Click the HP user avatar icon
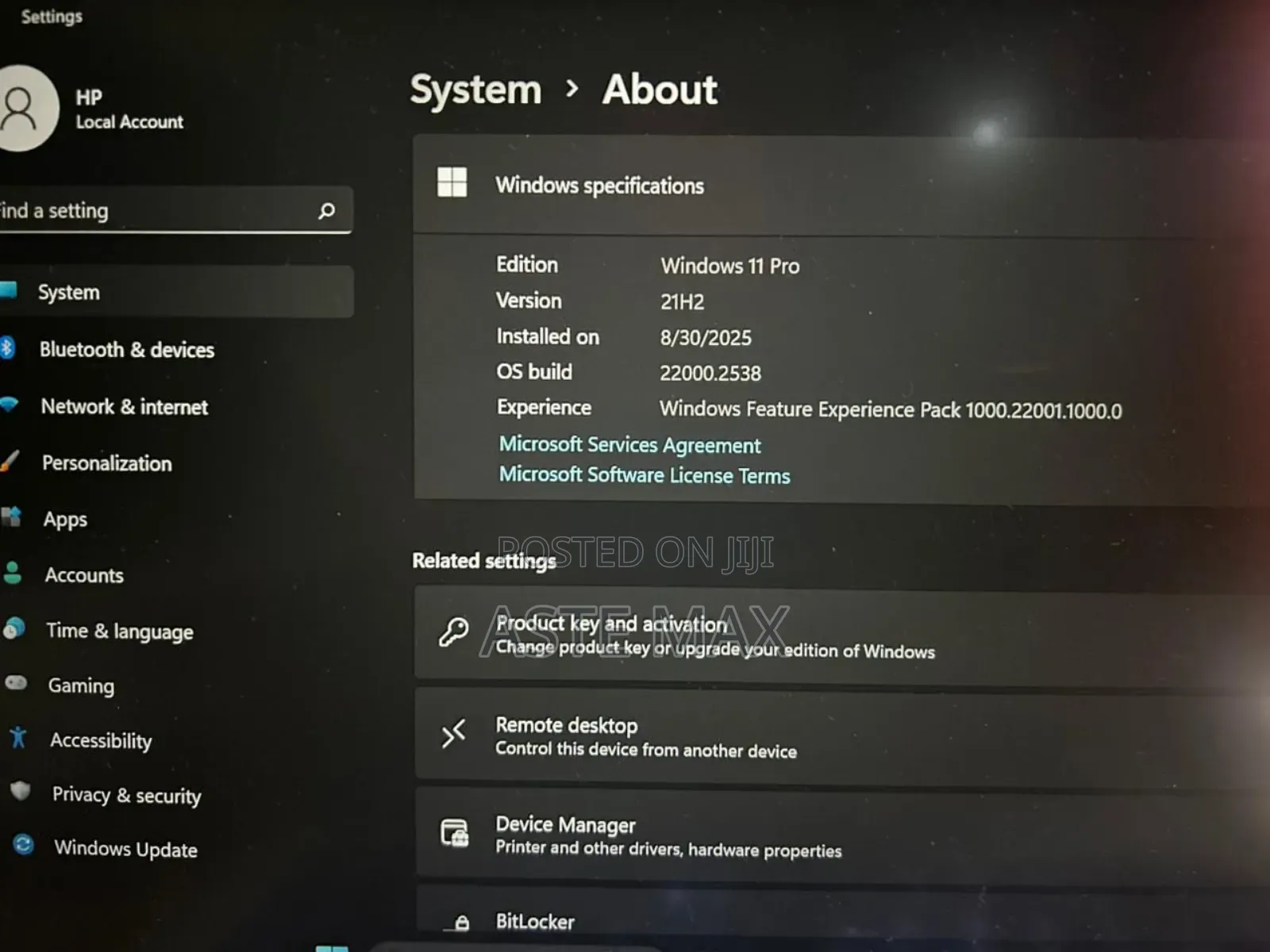The image size is (1270, 952). coord(22,109)
